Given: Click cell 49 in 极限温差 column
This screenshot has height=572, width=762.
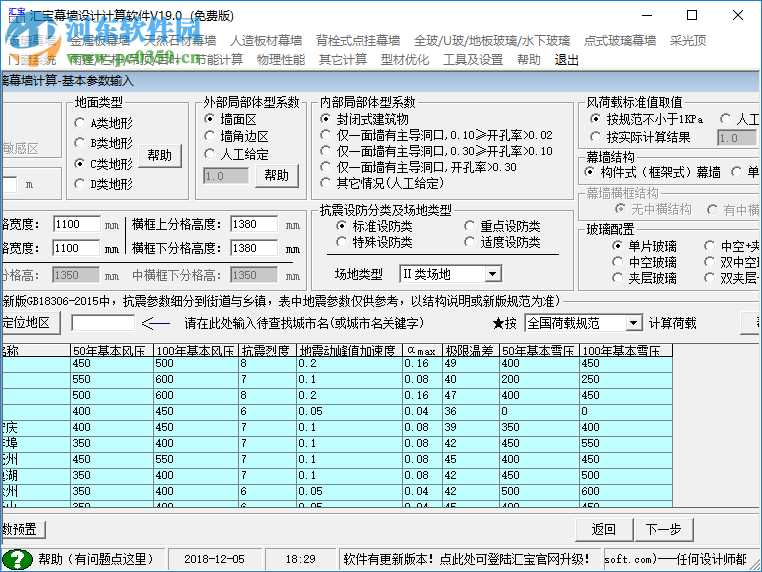Looking at the screenshot, I should [x=471, y=364].
